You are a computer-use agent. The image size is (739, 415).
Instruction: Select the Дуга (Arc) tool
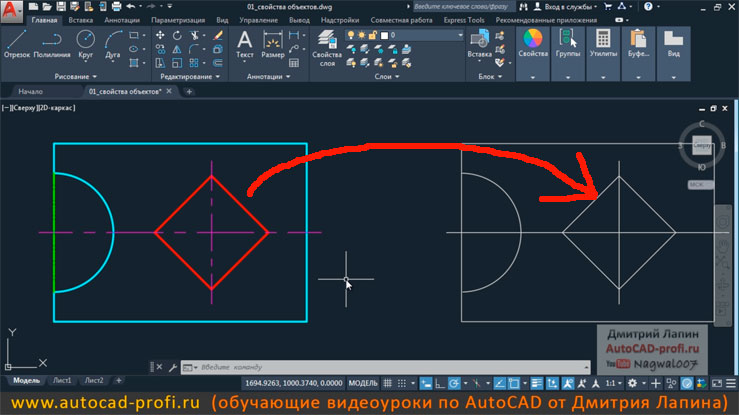113,44
